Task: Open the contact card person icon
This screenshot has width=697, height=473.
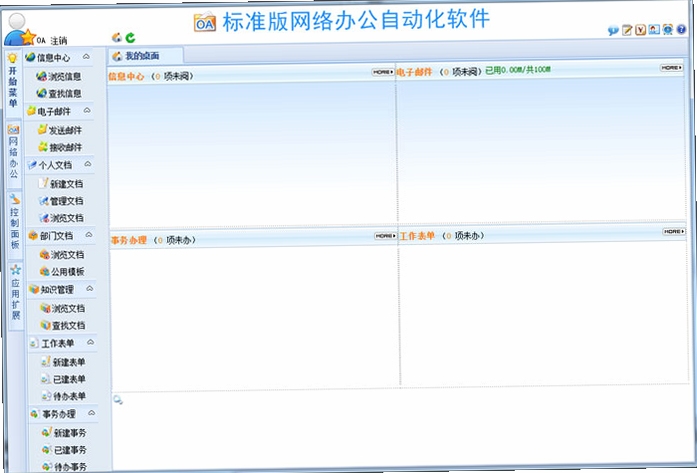Action: point(654,29)
